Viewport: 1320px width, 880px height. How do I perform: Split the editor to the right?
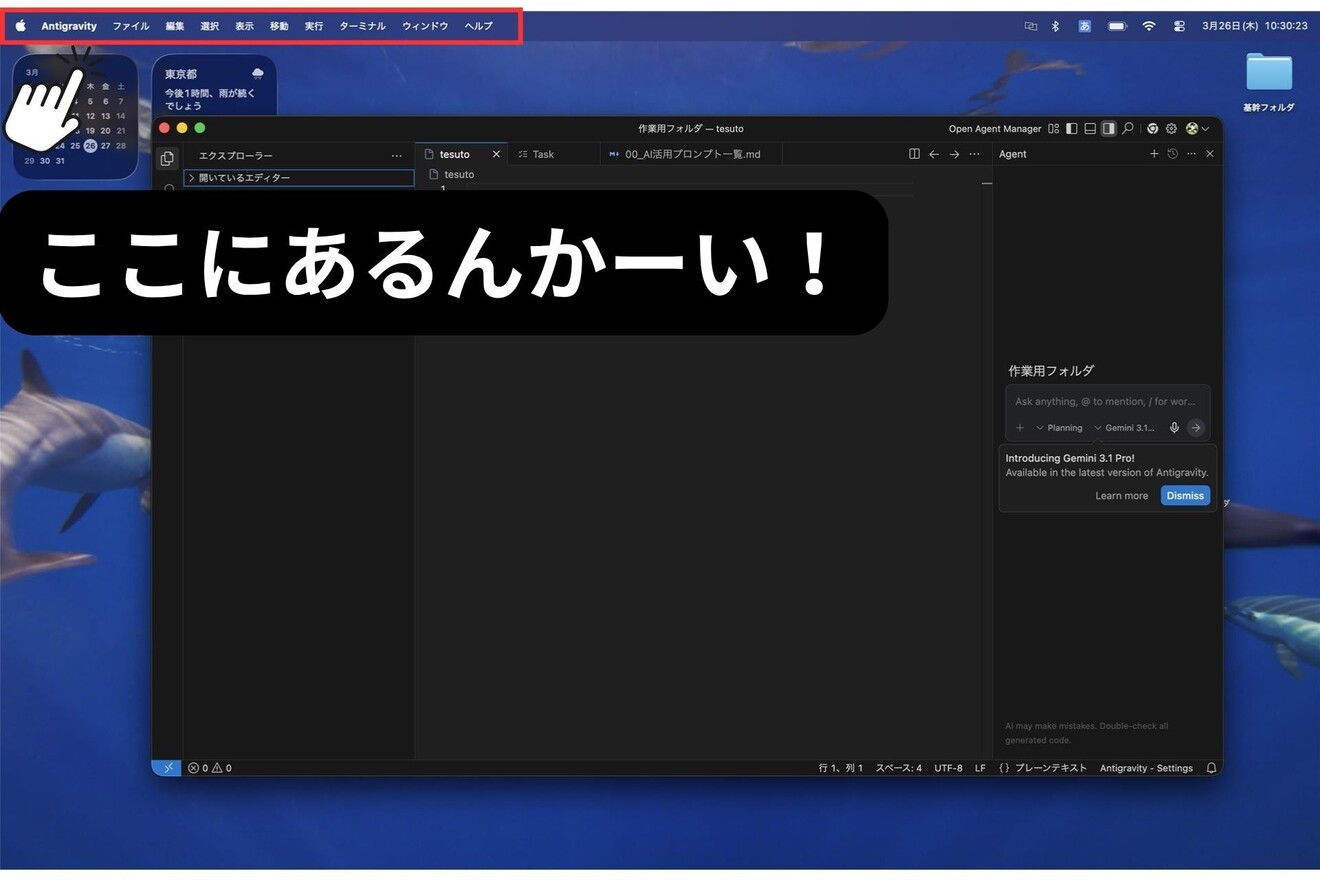914,154
